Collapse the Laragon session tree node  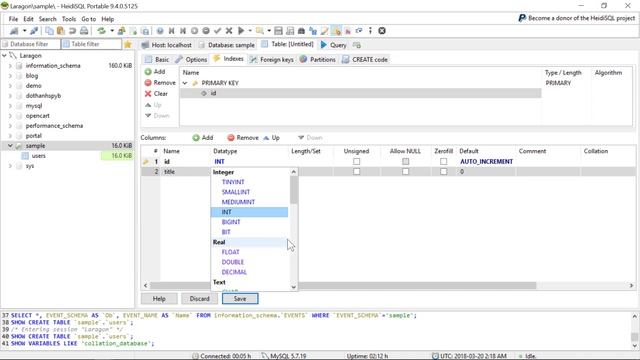4,56
